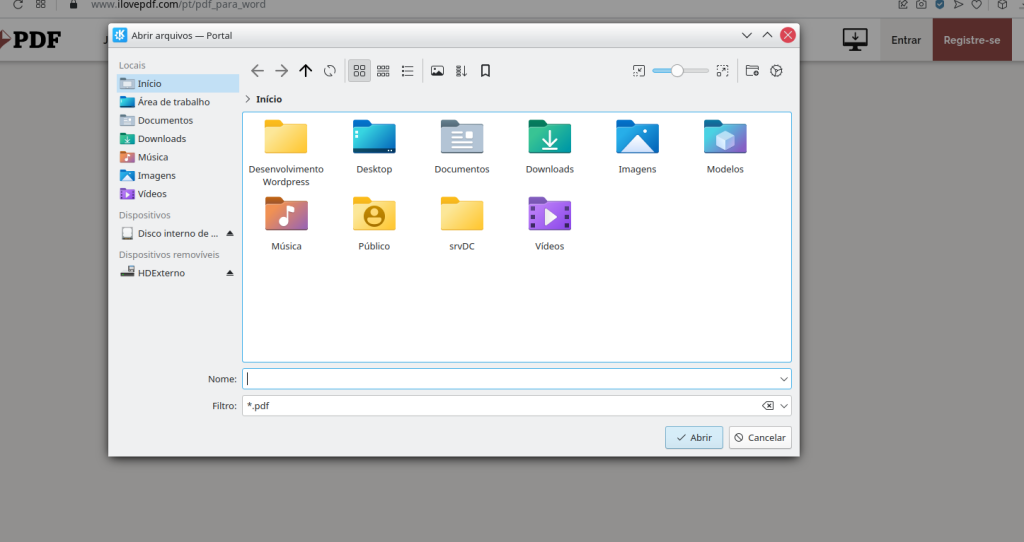Reload the current folder view
1024x542 pixels.
[330, 71]
